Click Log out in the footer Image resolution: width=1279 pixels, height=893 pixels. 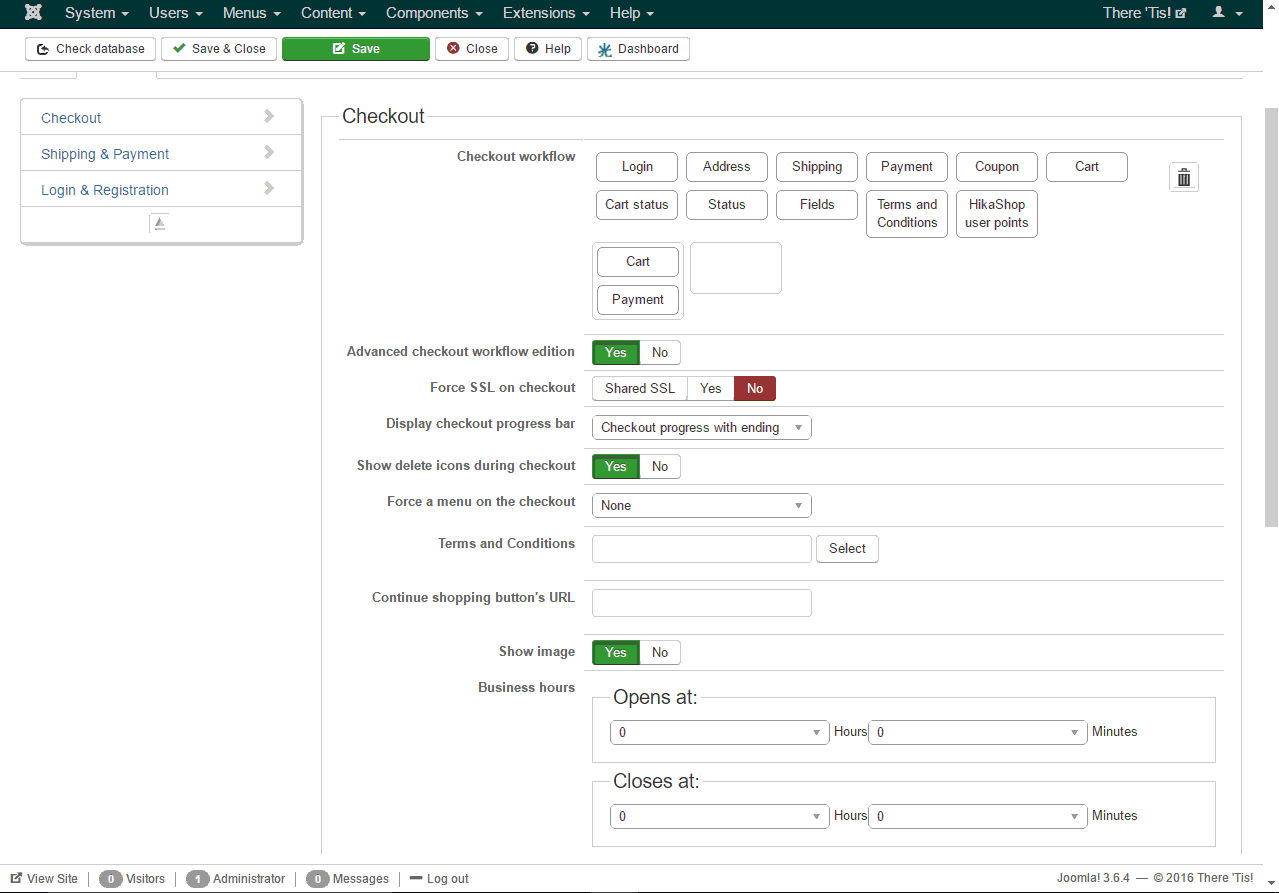click(439, 878)
